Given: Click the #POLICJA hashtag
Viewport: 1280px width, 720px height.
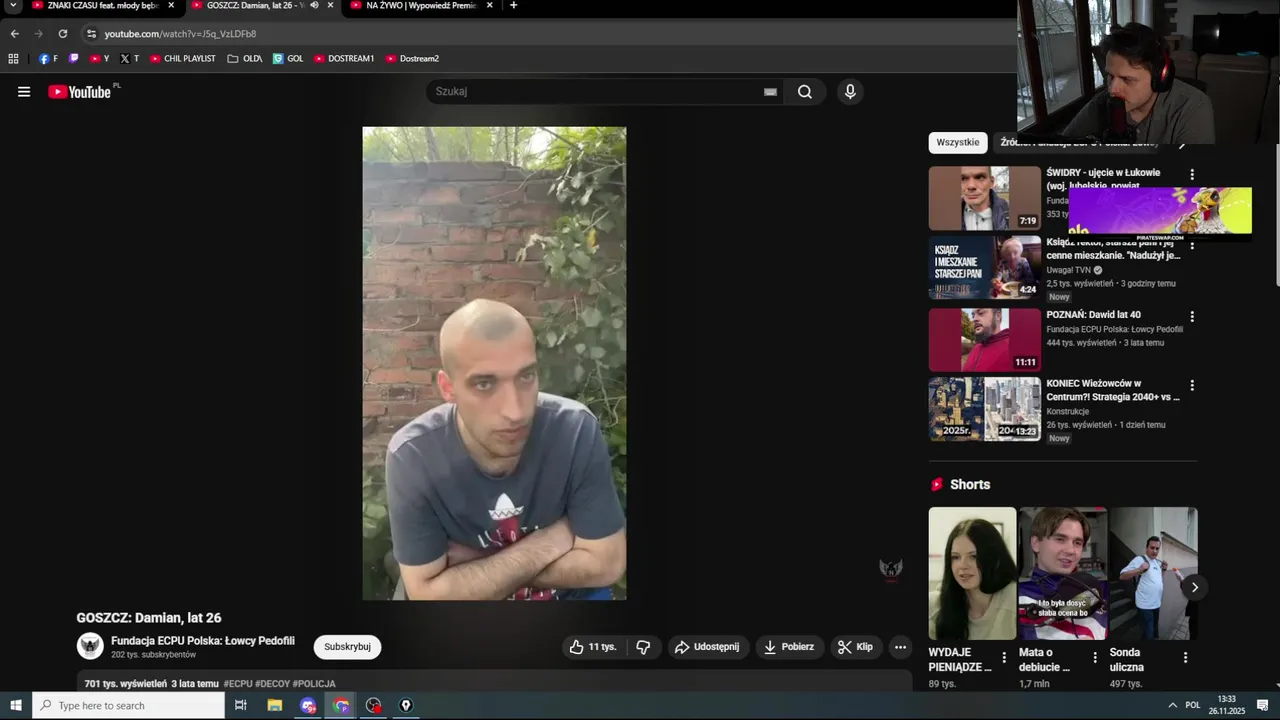Looking at the screenshot, I should [314, 684].
